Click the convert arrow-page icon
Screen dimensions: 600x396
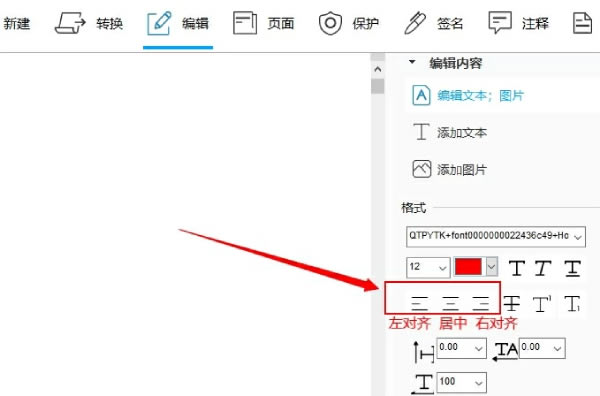tap(70, 23)
